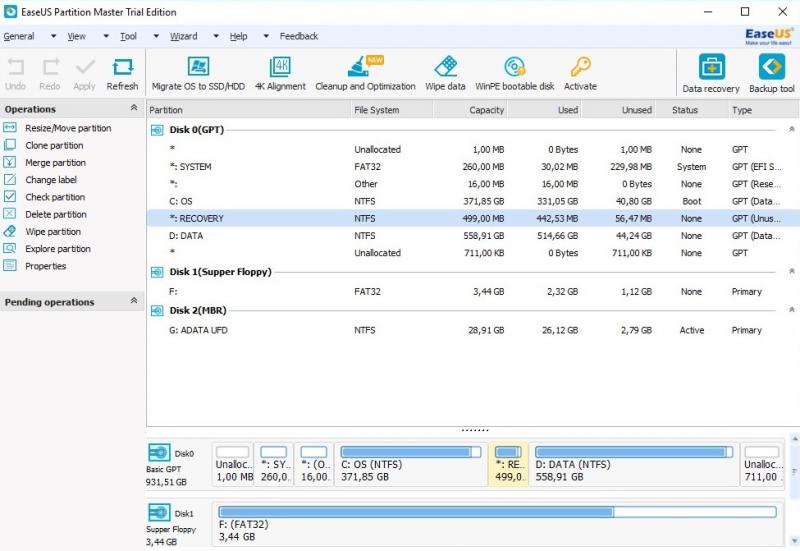Click the disk map scrollbar up arrow
800x551 pixels.
pos(794,439)
